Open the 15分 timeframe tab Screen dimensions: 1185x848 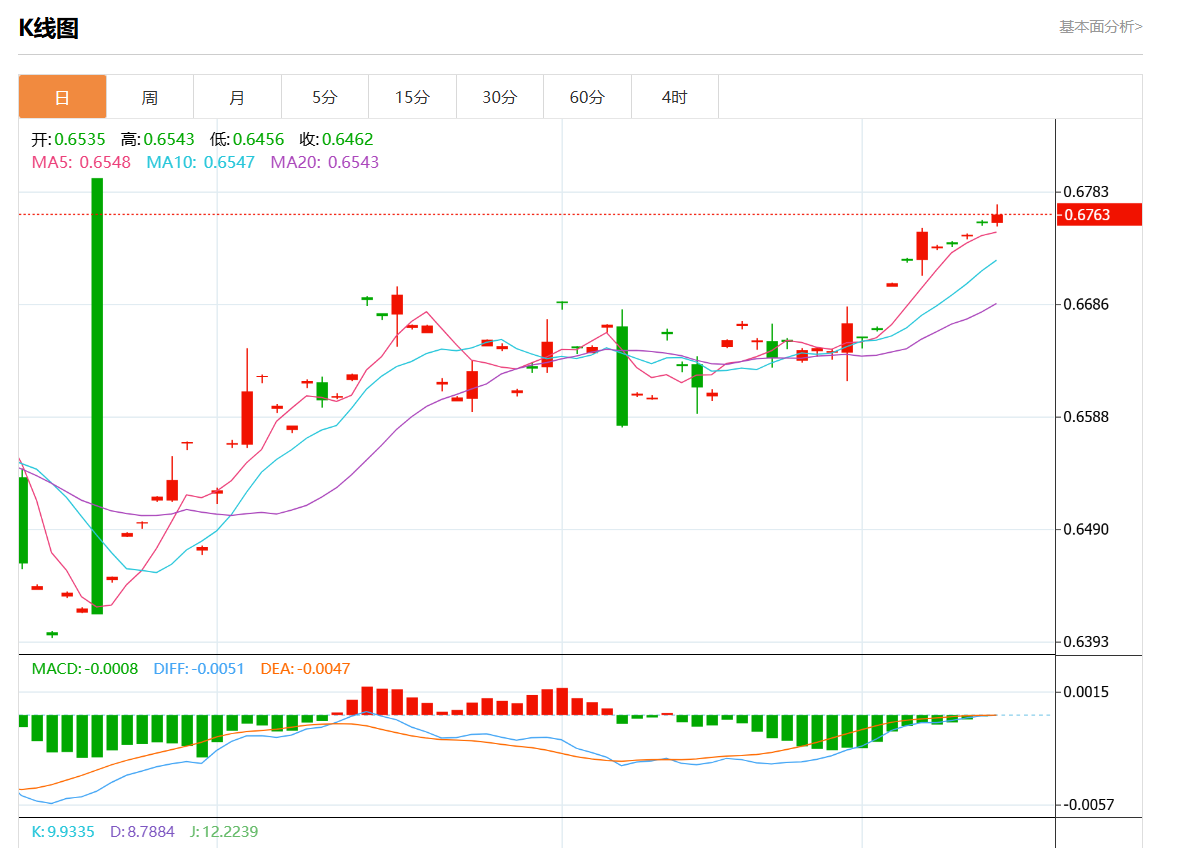point(412,97)
